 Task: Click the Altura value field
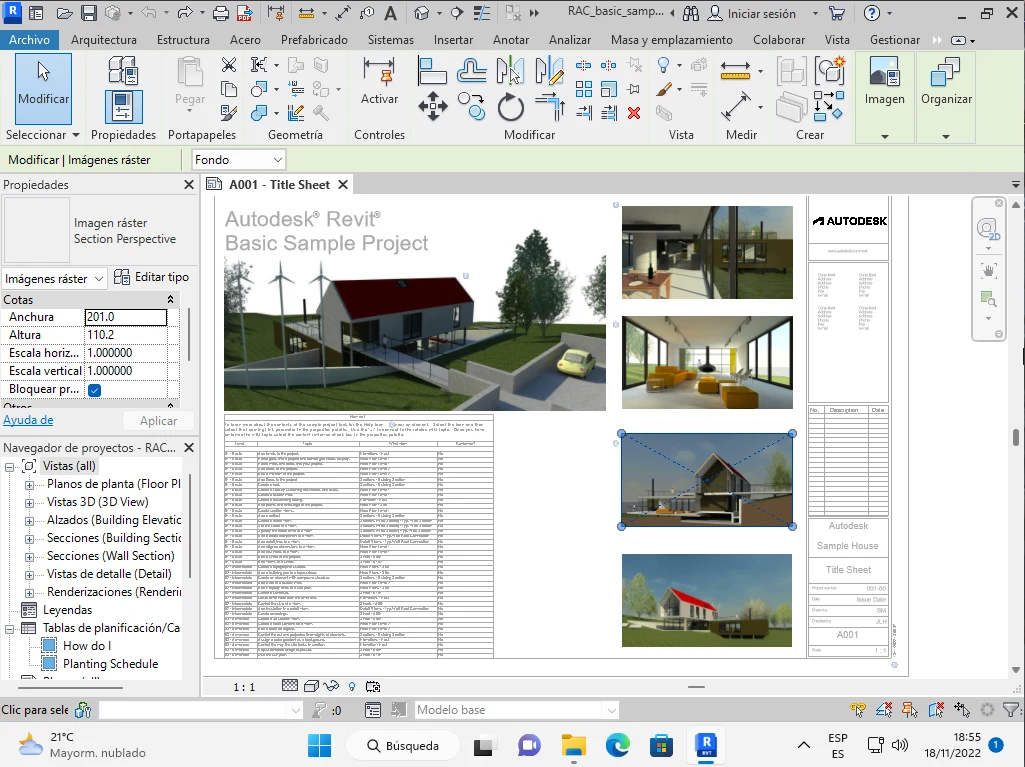click(126, 335)
